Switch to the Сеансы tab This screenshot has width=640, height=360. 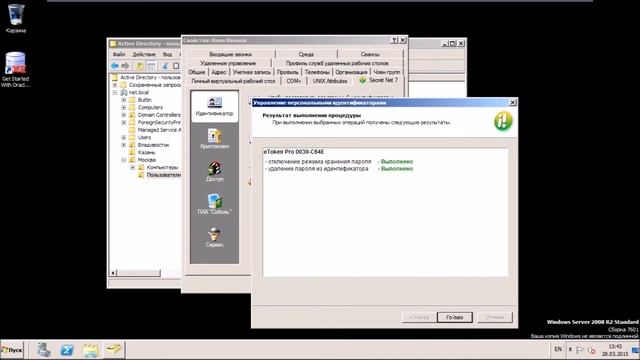(370, 54)
